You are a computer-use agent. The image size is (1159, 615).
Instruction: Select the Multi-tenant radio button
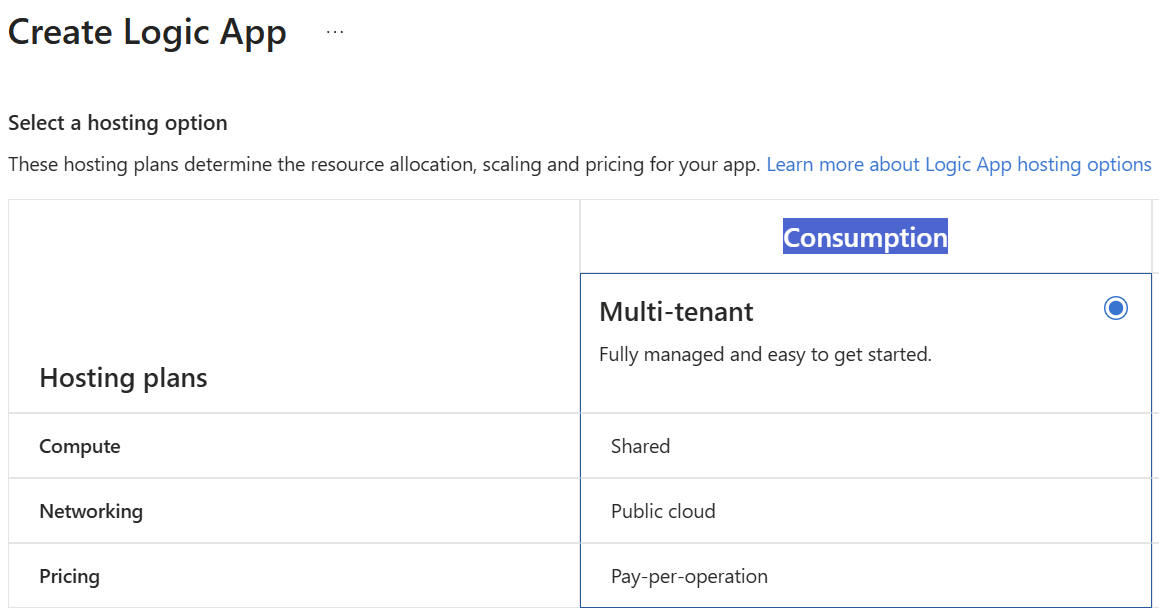coord(1115,308)
